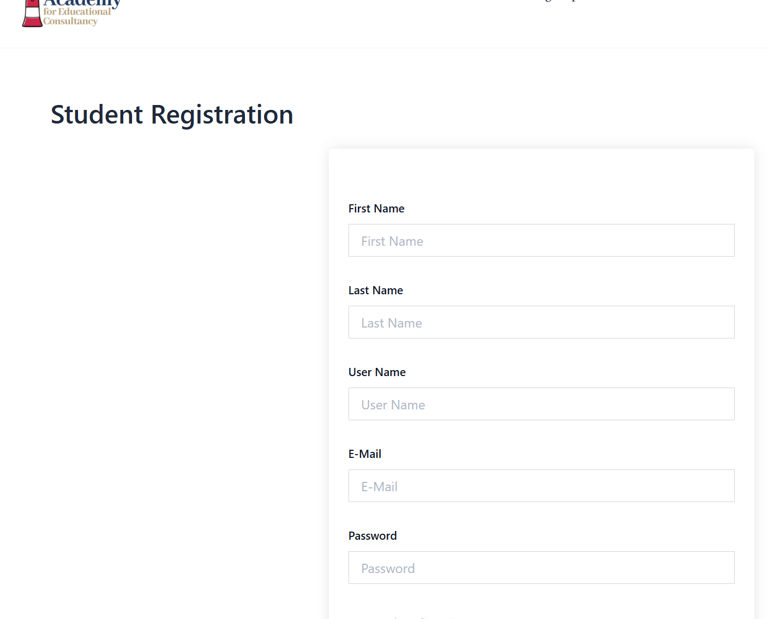This screenshot has width=768, height=619.
Task: Click the Academy wordmark in the header
Action: tap(82, 3)
